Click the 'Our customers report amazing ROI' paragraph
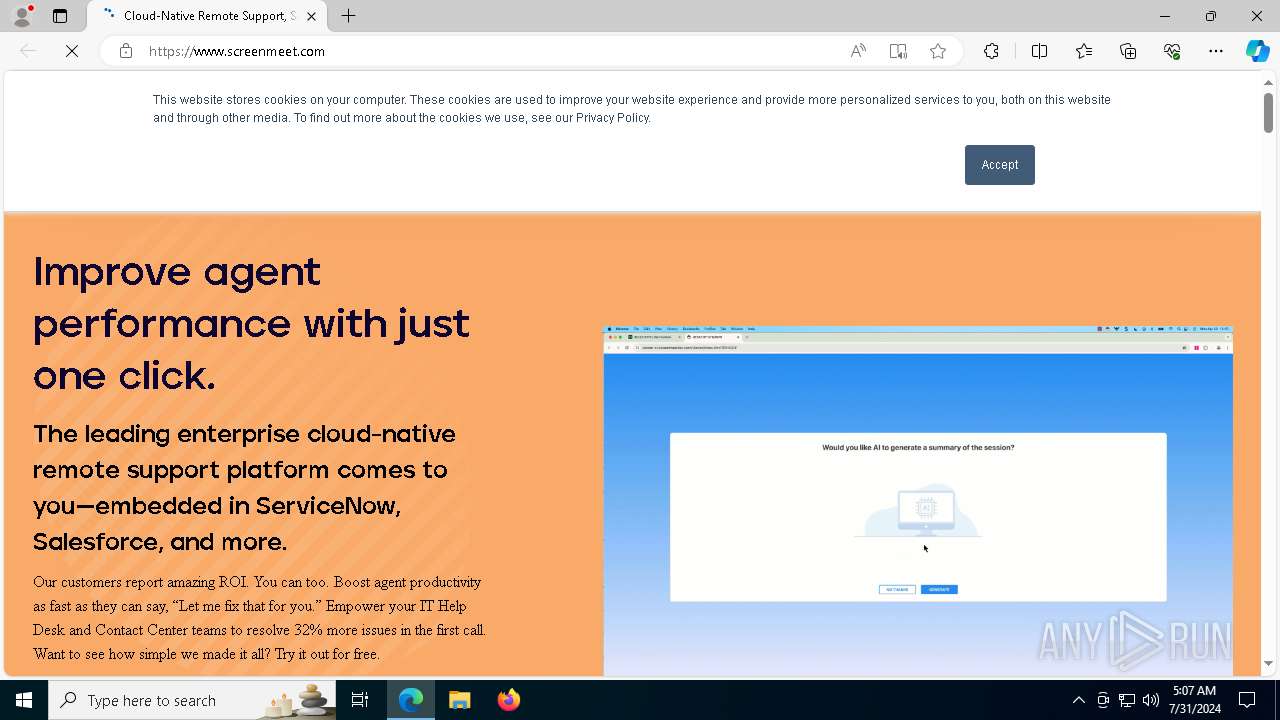This screenshot has width=1280, height=720. 260,618
